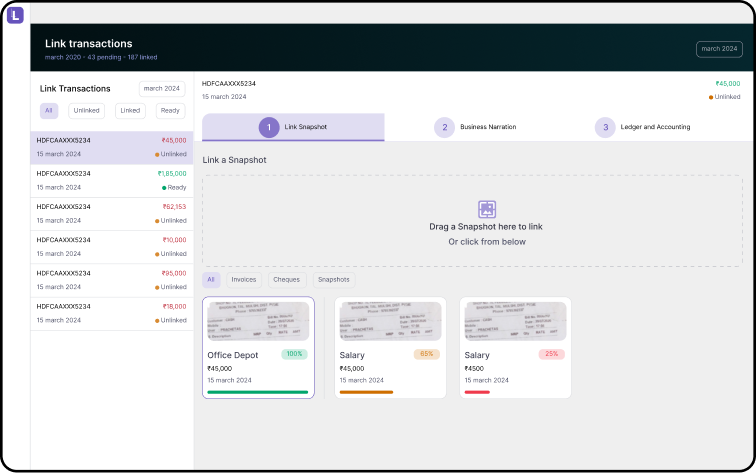This screenshot has height=473, width=756.
Task: Select the ₹10,000 transaction row
Action: point(112,247)
